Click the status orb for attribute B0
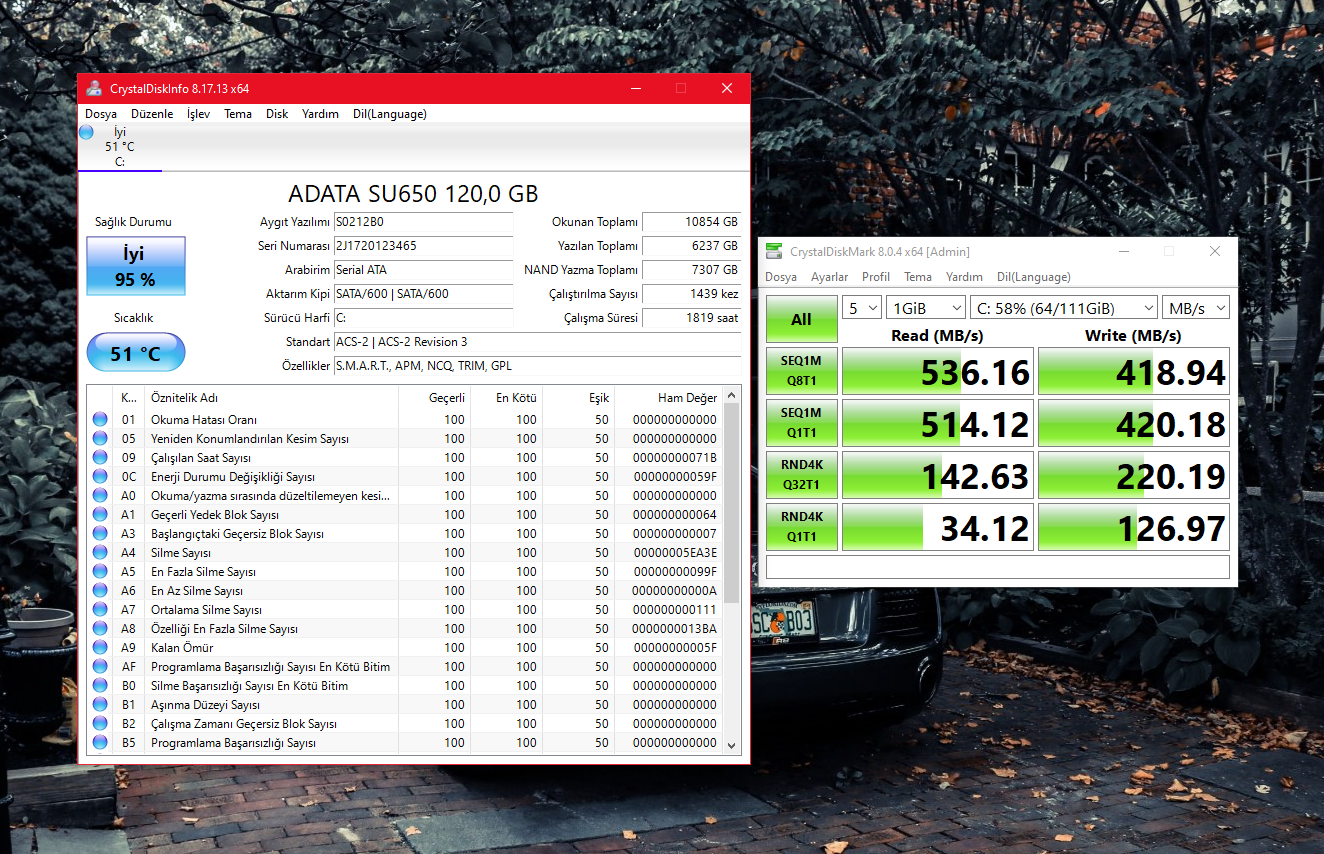Screen dimensions: 1324x854 click(100, 686)
